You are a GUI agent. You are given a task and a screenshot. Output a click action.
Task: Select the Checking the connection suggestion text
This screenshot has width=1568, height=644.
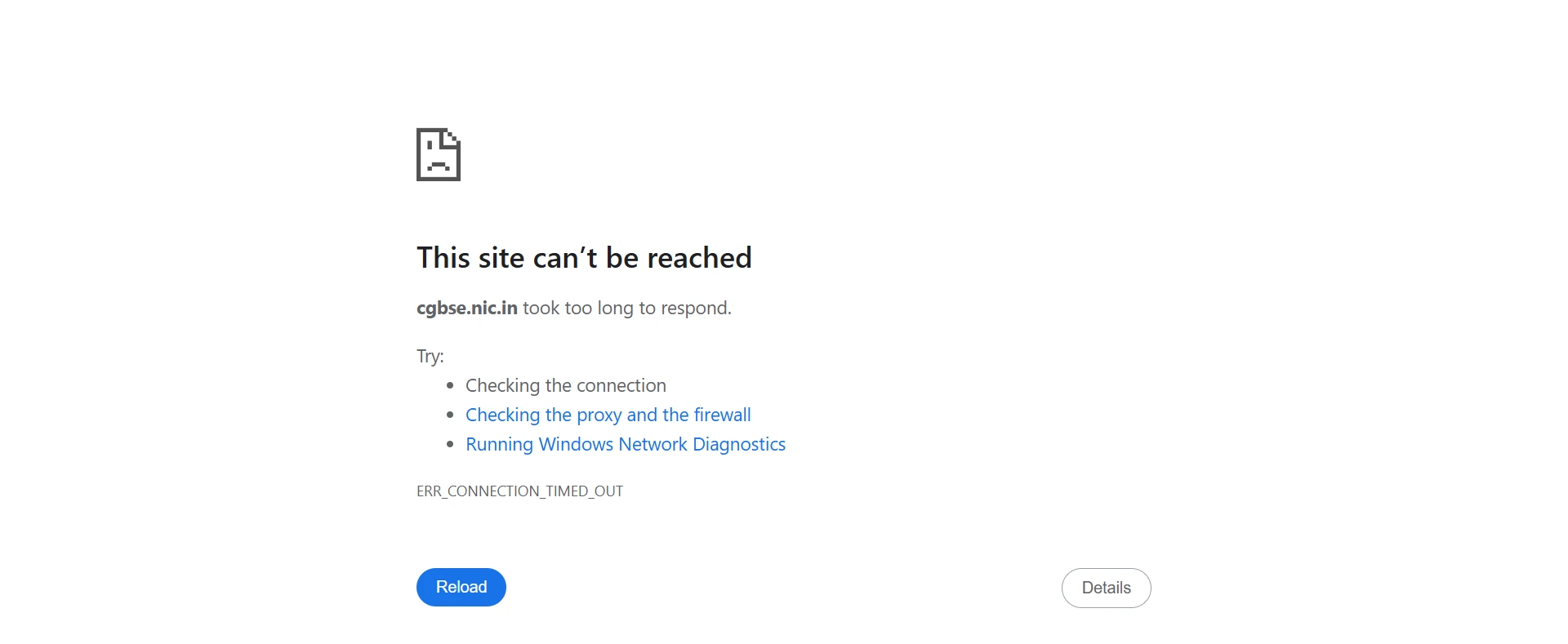click(x=566, y=385)
